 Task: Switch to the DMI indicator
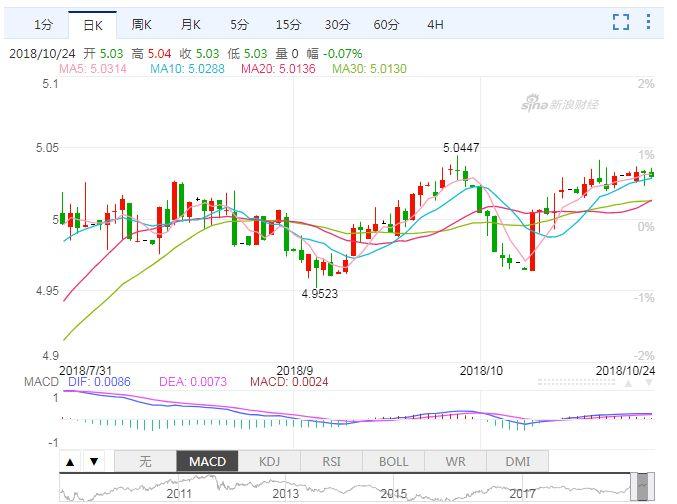pyautogui.click(x=517, y=461)
